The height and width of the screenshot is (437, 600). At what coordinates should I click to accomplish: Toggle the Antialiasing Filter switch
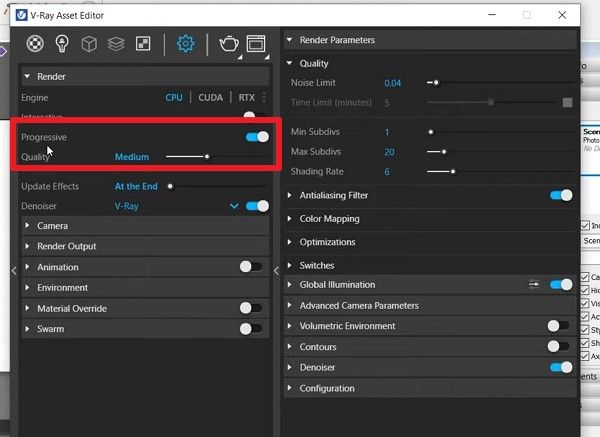click(x=561, y=195)
